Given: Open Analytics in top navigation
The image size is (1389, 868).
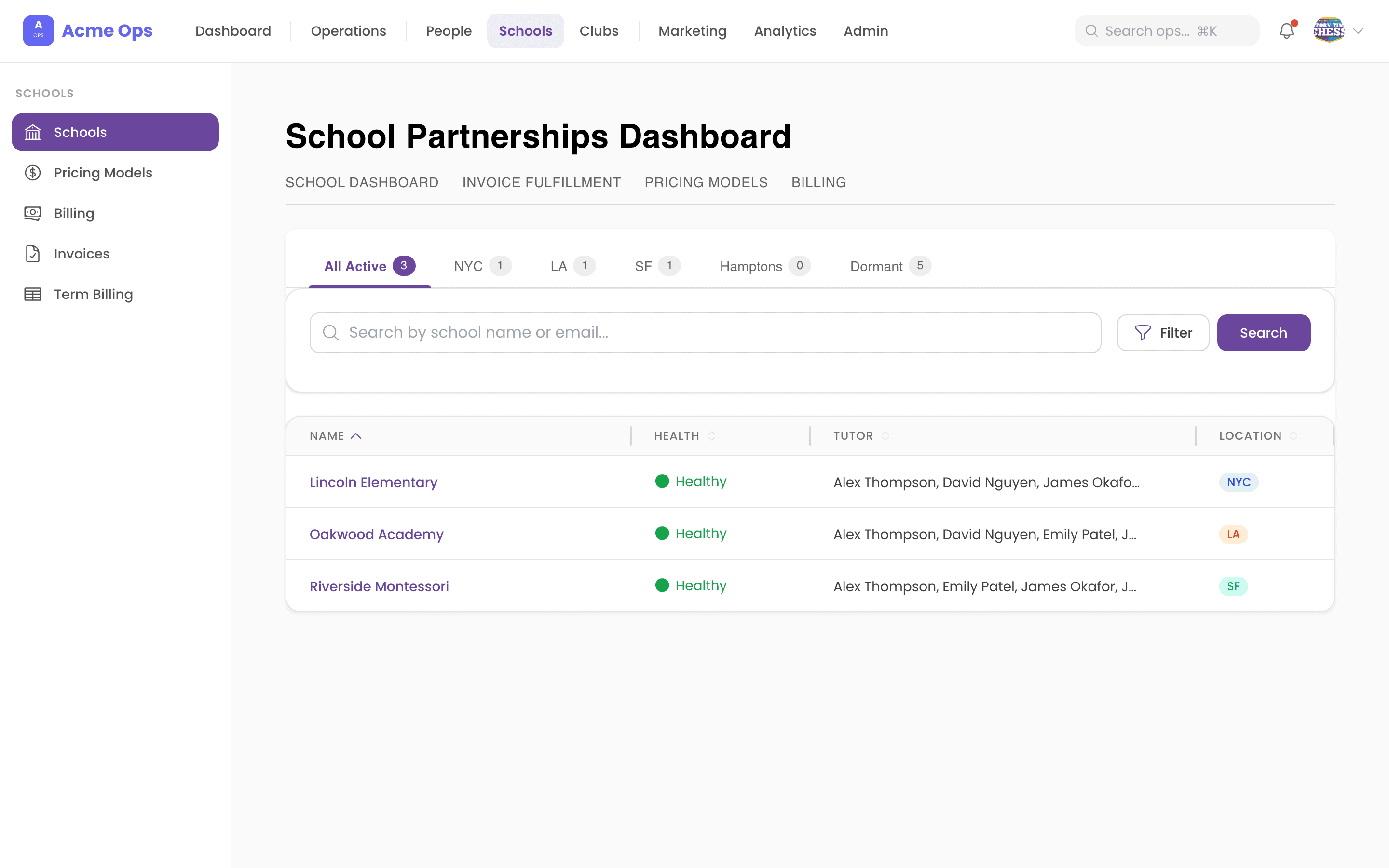Looking at the screenshot, I should pos(785,31).
